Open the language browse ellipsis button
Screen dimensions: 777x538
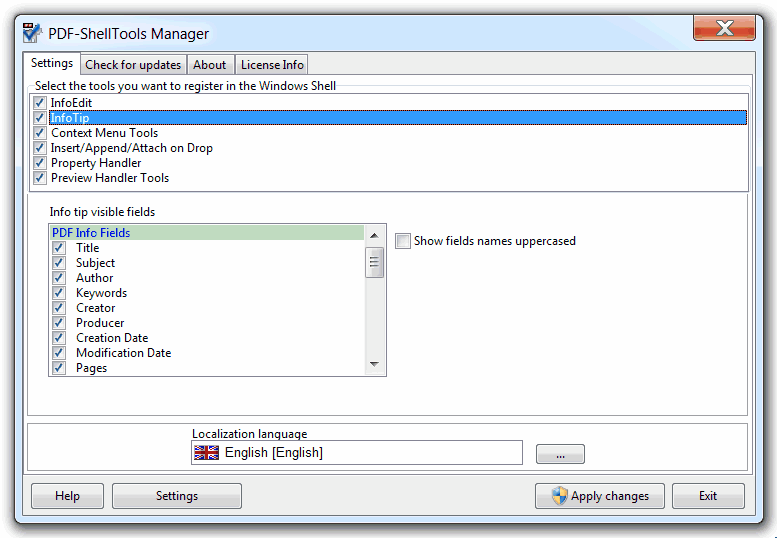[560, 455]
